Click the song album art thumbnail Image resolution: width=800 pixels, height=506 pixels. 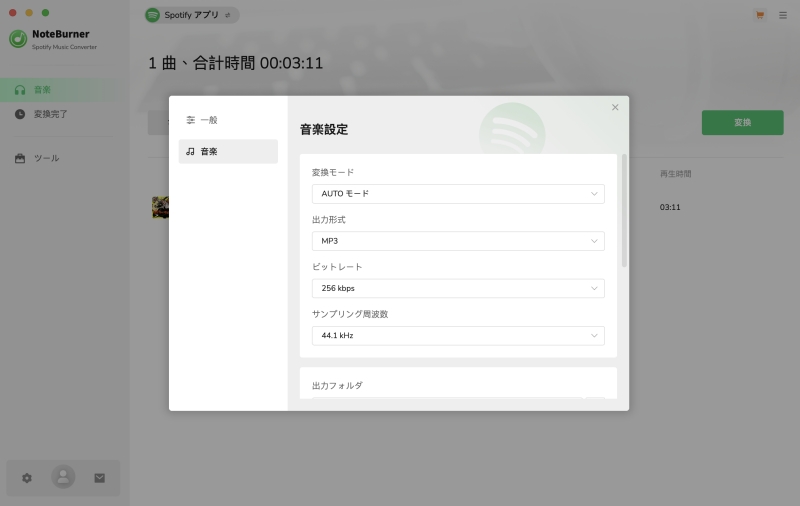161,207
